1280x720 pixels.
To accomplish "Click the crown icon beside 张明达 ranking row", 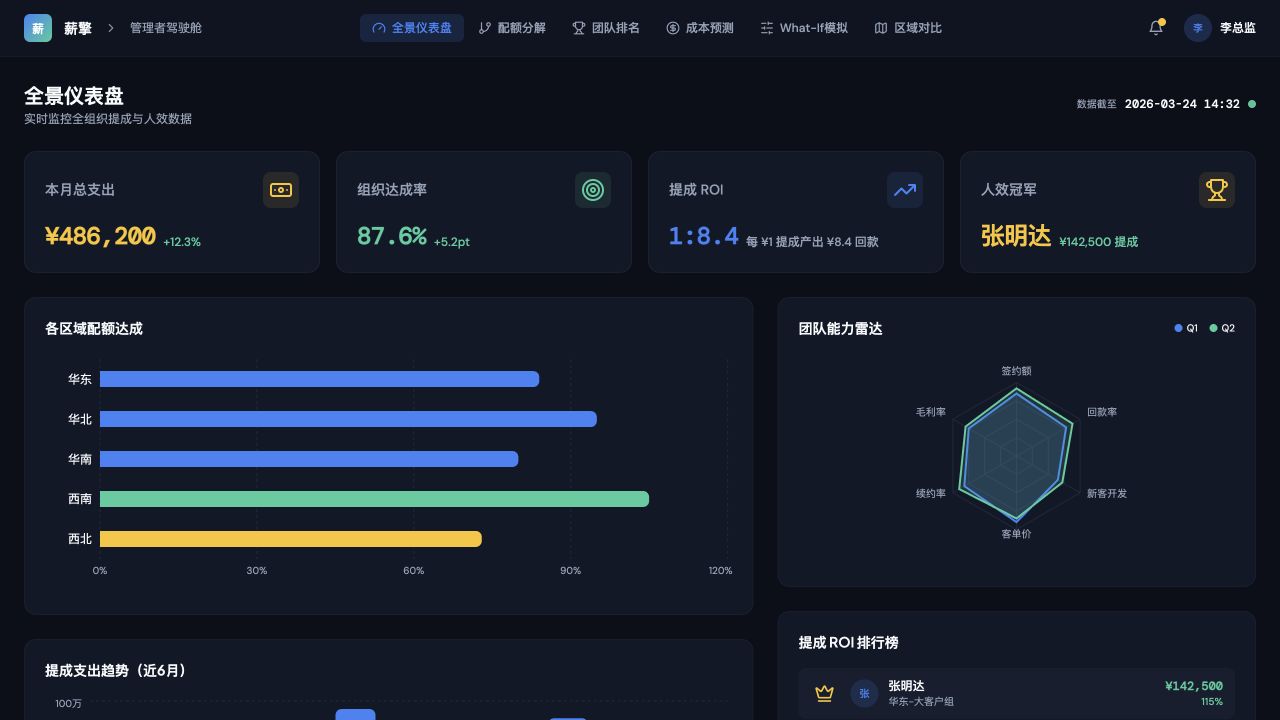I will pyautogui.click(x=824, y=693).
